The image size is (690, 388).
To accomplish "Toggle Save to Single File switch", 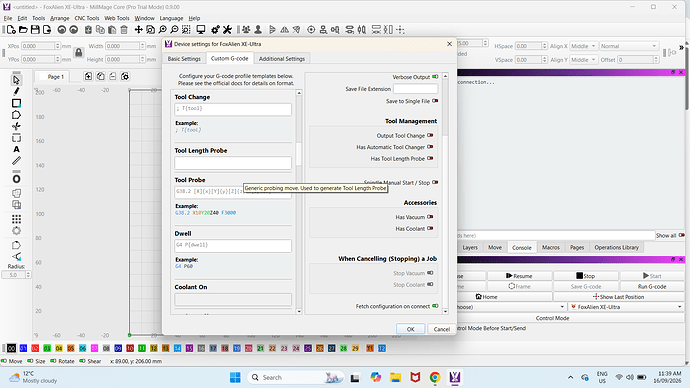I will point(435,101).
